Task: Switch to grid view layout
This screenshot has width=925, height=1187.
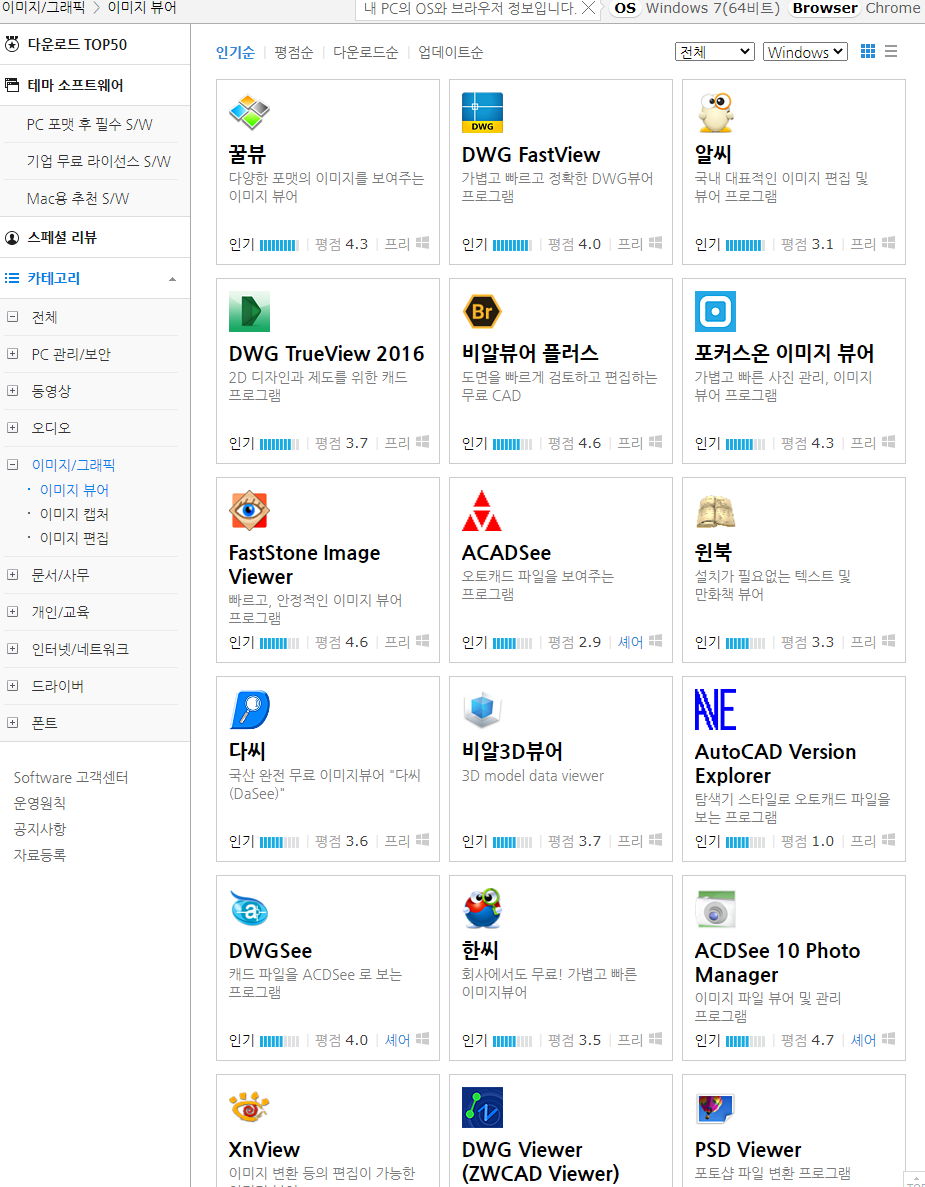Action: point(868,51)
